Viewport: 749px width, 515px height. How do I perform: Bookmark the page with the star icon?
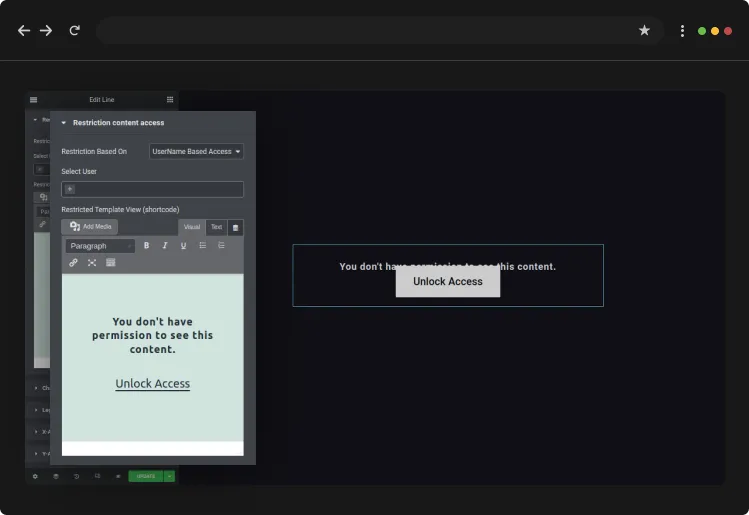(644, 31)
